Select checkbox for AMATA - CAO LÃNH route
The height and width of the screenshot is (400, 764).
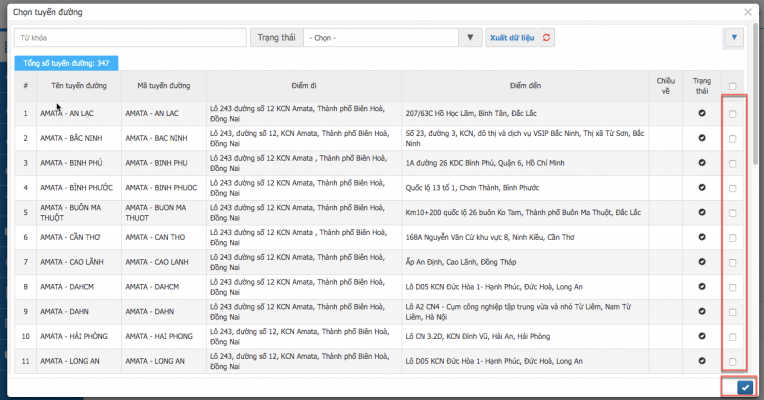733,262
